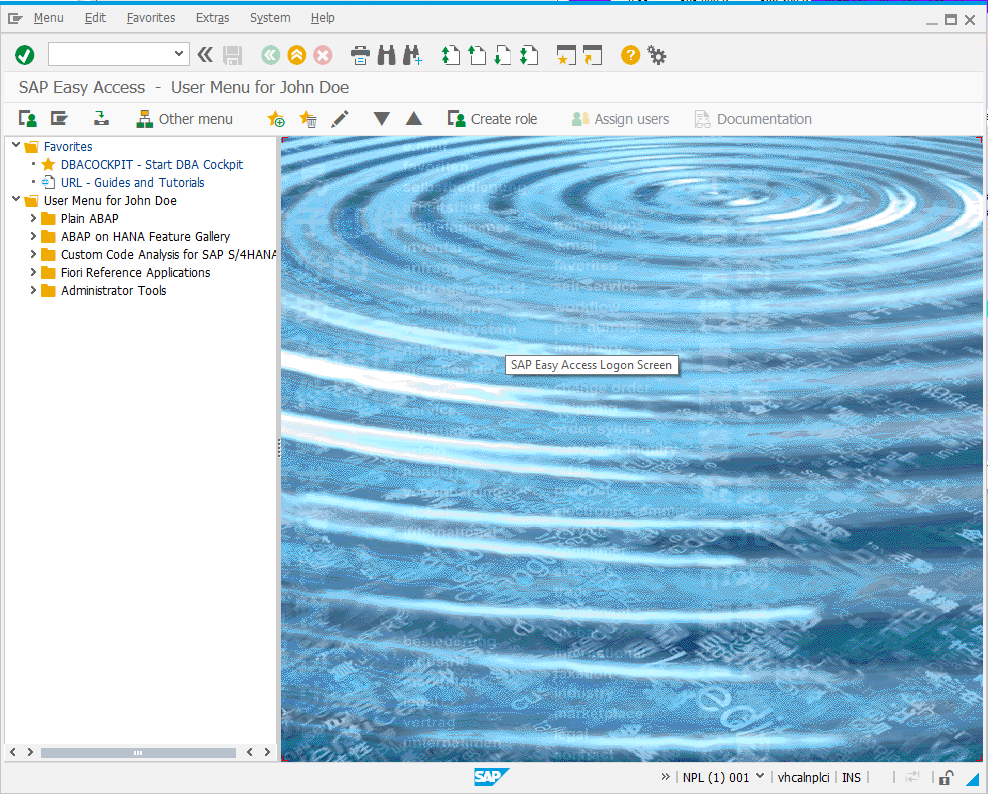Click the Delete Favorites star-trash icon
The image size is (988, 794).
pos(307,118)
